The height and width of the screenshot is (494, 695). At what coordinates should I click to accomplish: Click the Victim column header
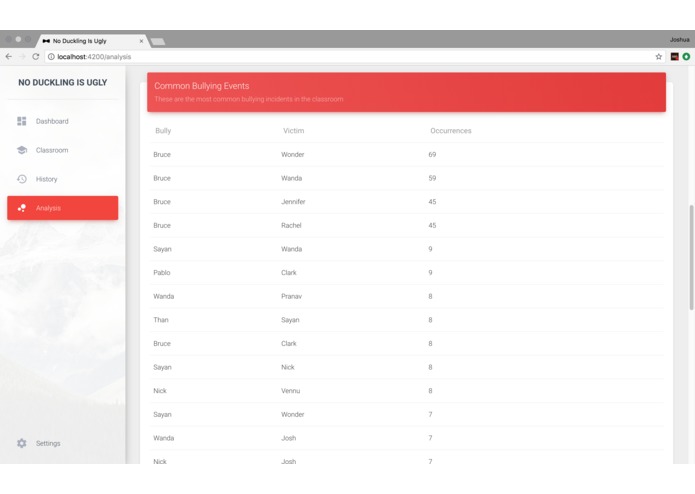click(293, 131)
